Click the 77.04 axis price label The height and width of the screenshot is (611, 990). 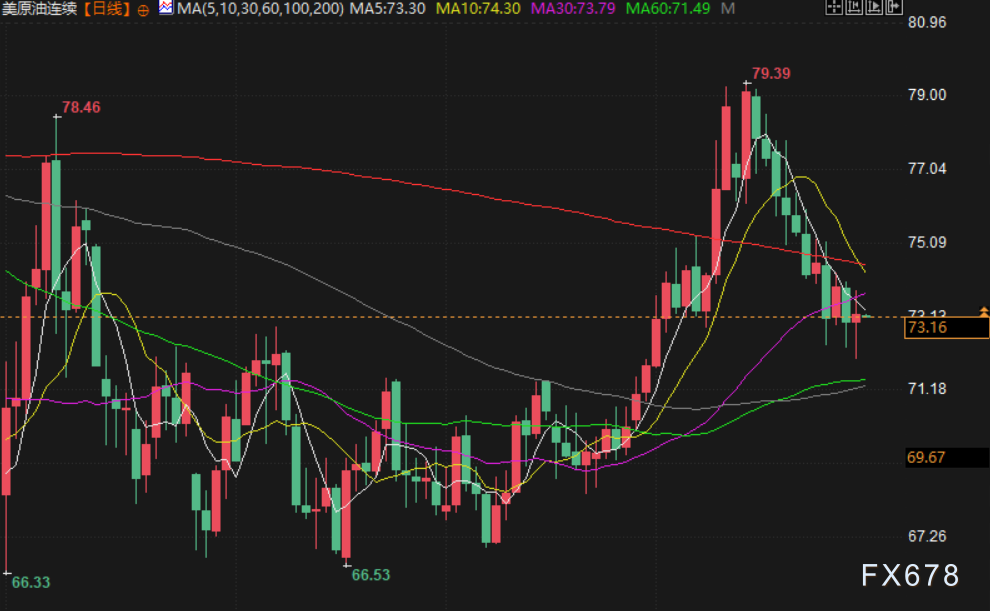[927, 169]
